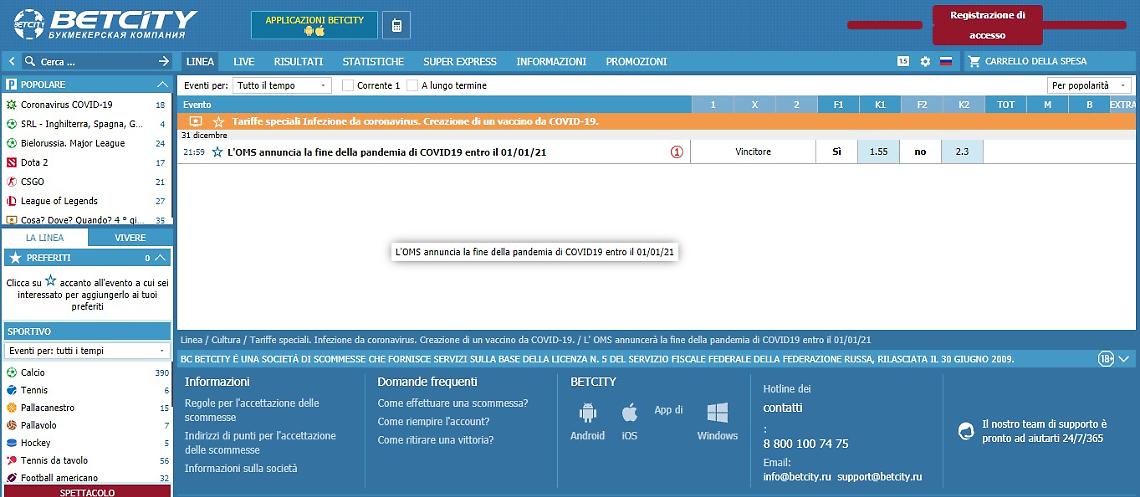The image size is (1140, 497).
Task: Click APPLICAZIONI BETCITY banner button
Action: pyautogui.click(x=314, y=25)
